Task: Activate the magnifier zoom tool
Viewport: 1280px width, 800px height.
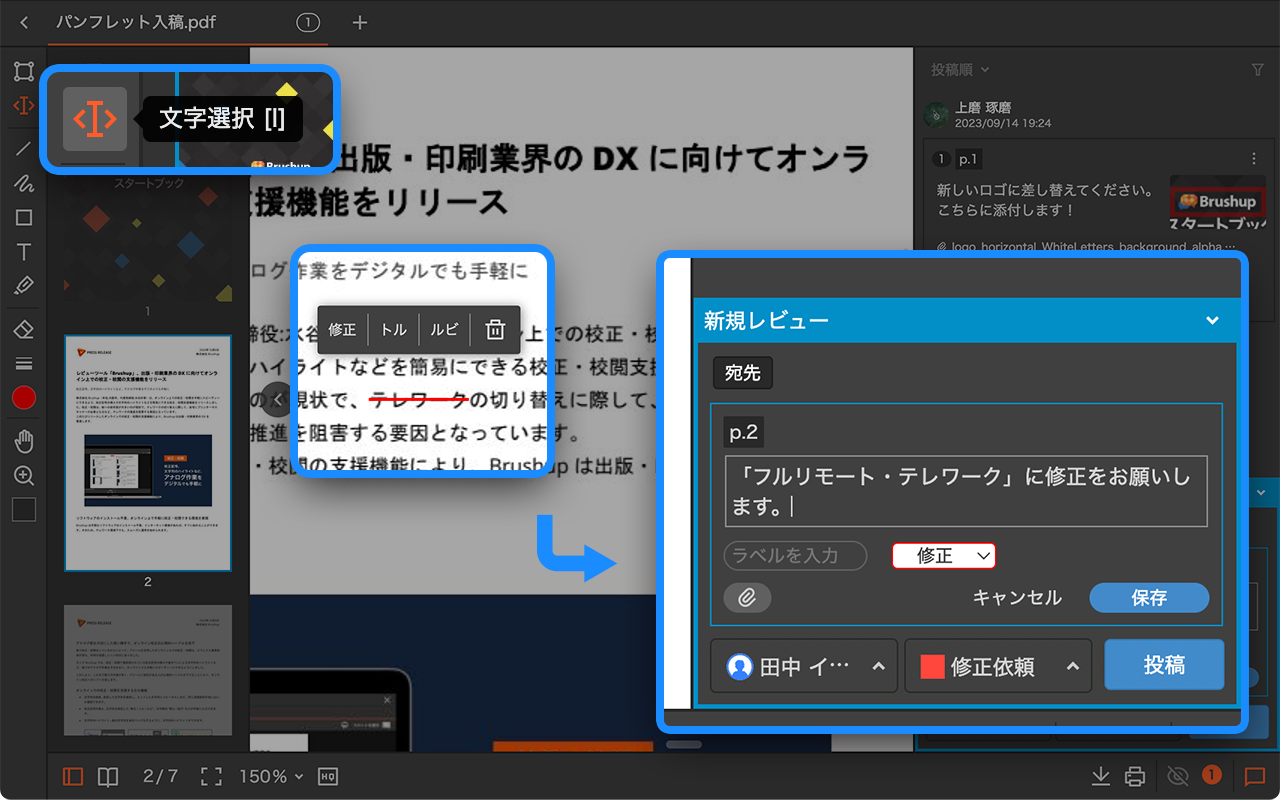Action: pos(24,476)
